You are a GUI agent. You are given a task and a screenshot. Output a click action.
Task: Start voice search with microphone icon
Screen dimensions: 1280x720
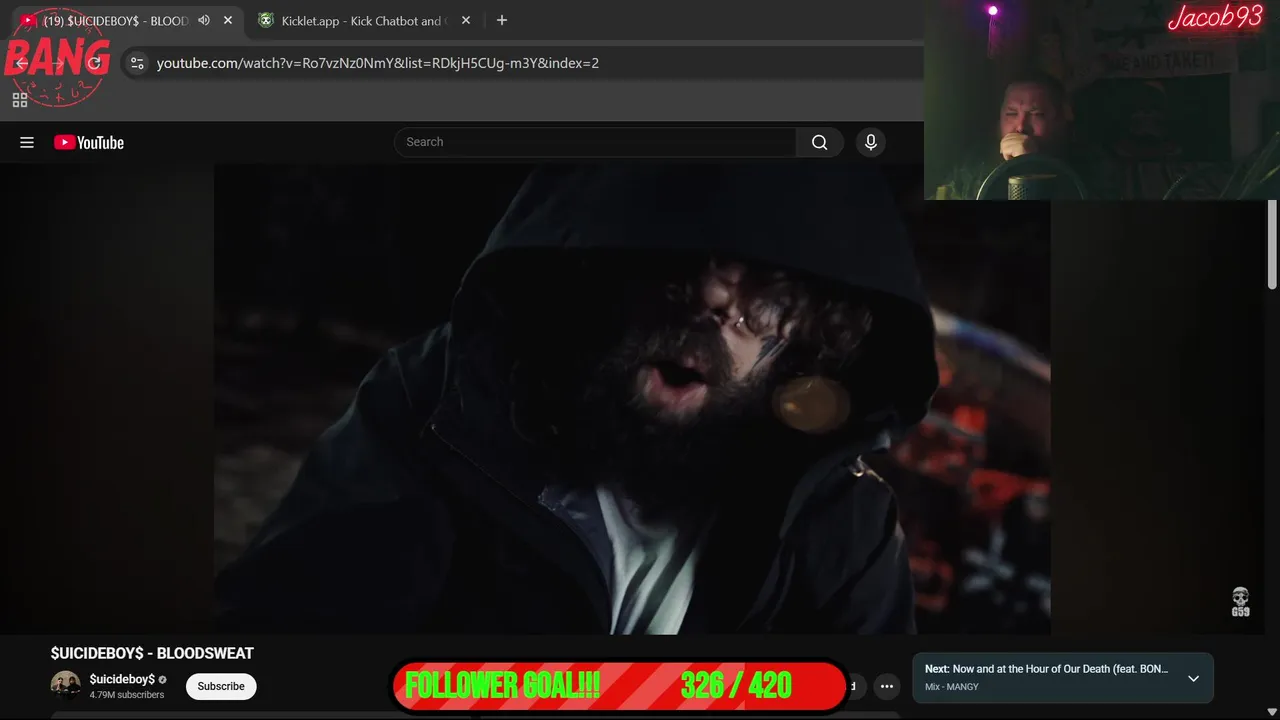871,142
